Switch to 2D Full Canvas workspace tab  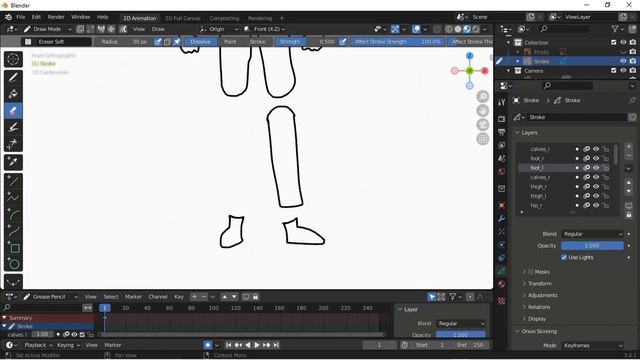[182, 18]
